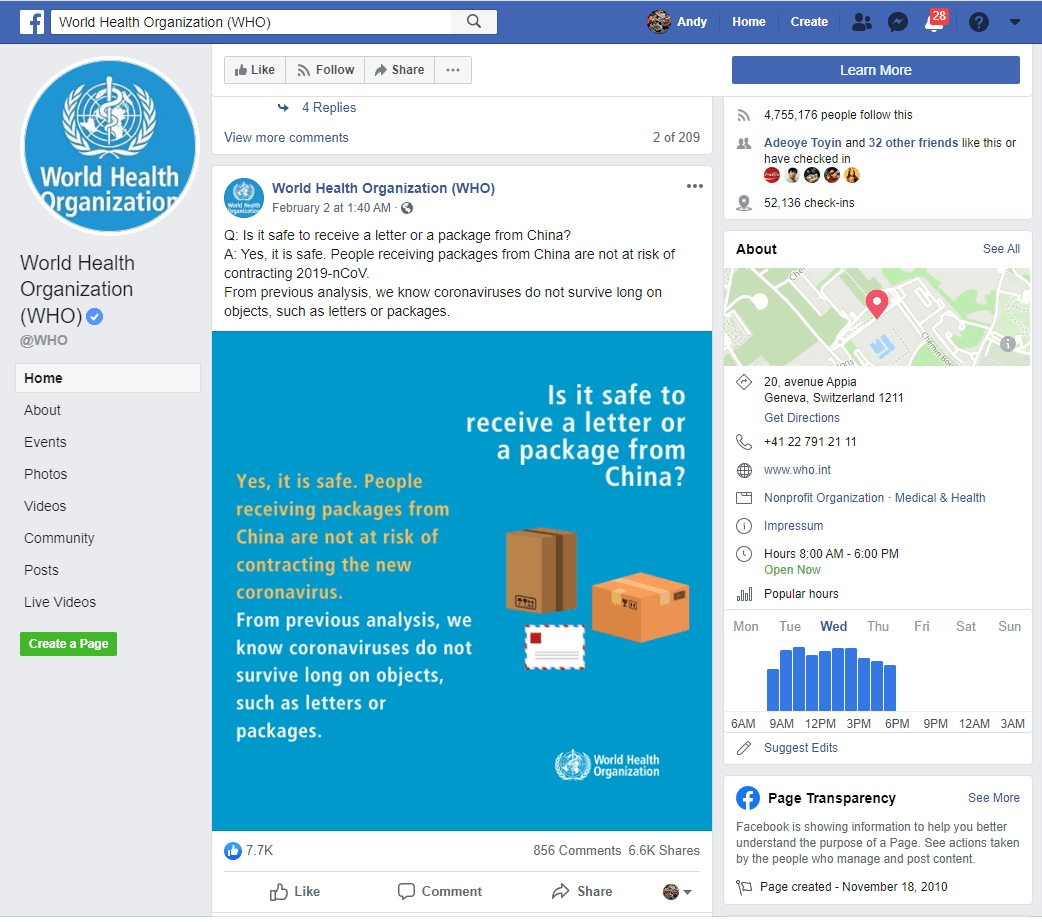Select Thu in popular hours chart
The height and width of the screenshot is (922, 1042).
[878, 626]
